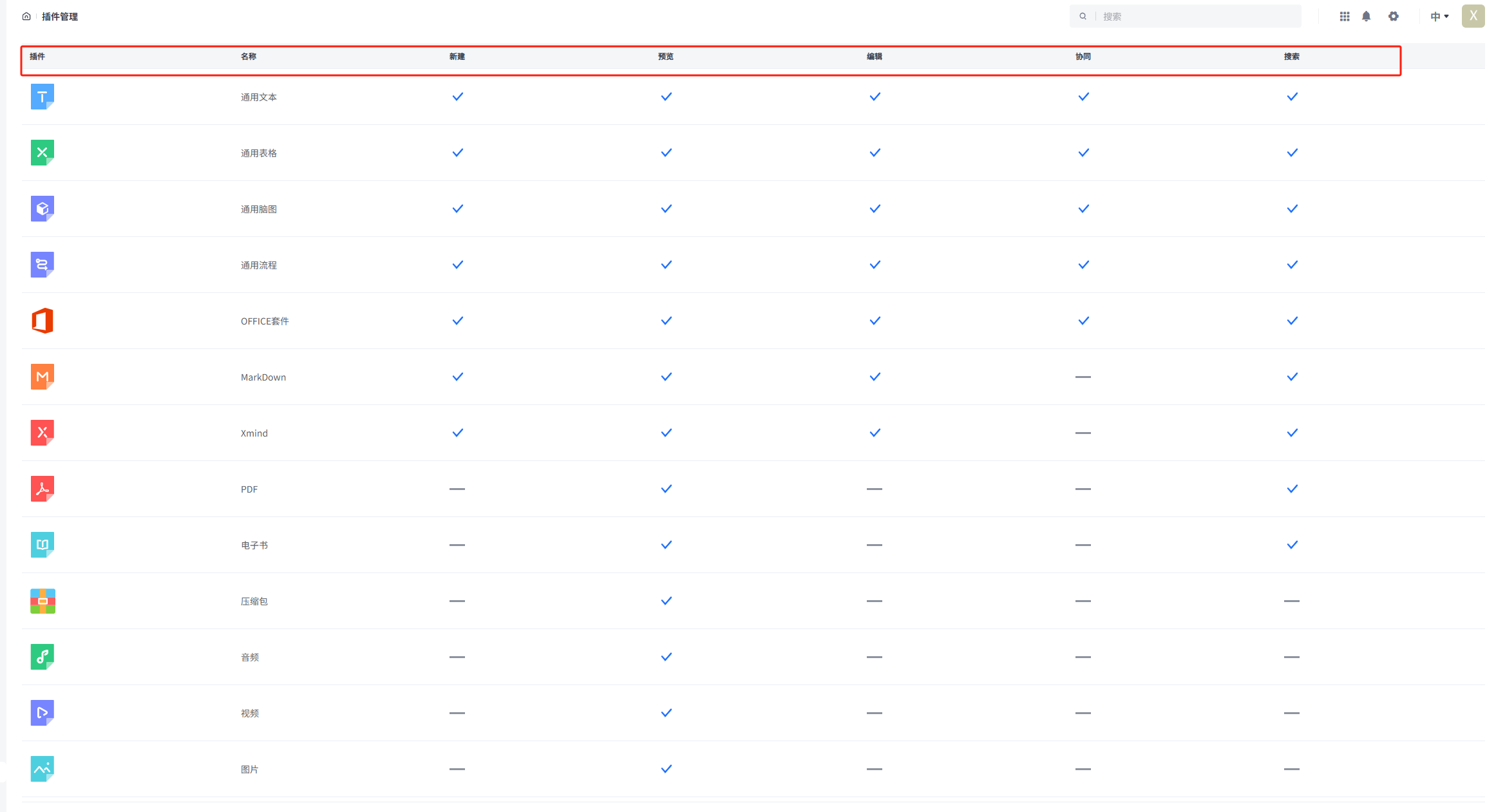The height and width of the screenshot is (812, 1496).
Task: Click 新建 checkmark for MarkDown
Action: 458,377
